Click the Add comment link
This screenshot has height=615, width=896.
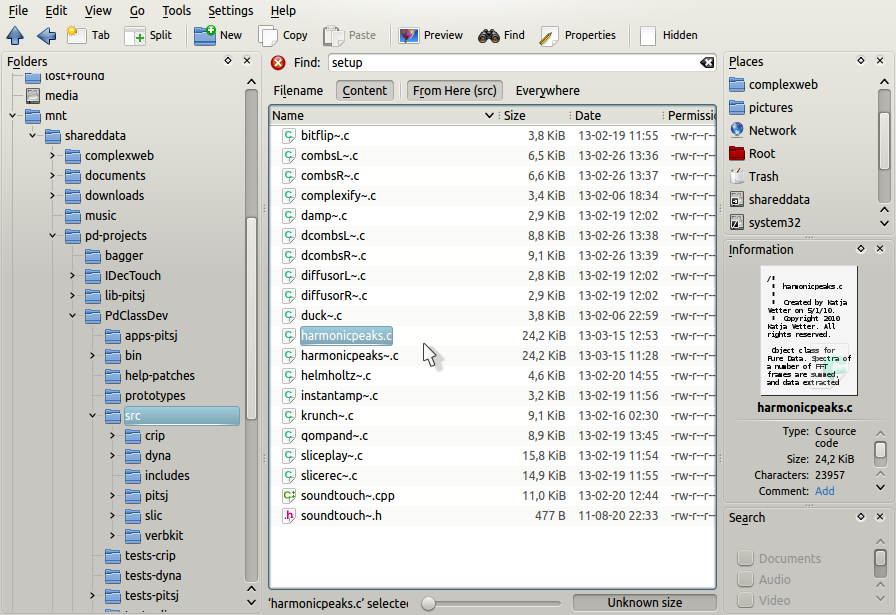[x=824, y=491]
